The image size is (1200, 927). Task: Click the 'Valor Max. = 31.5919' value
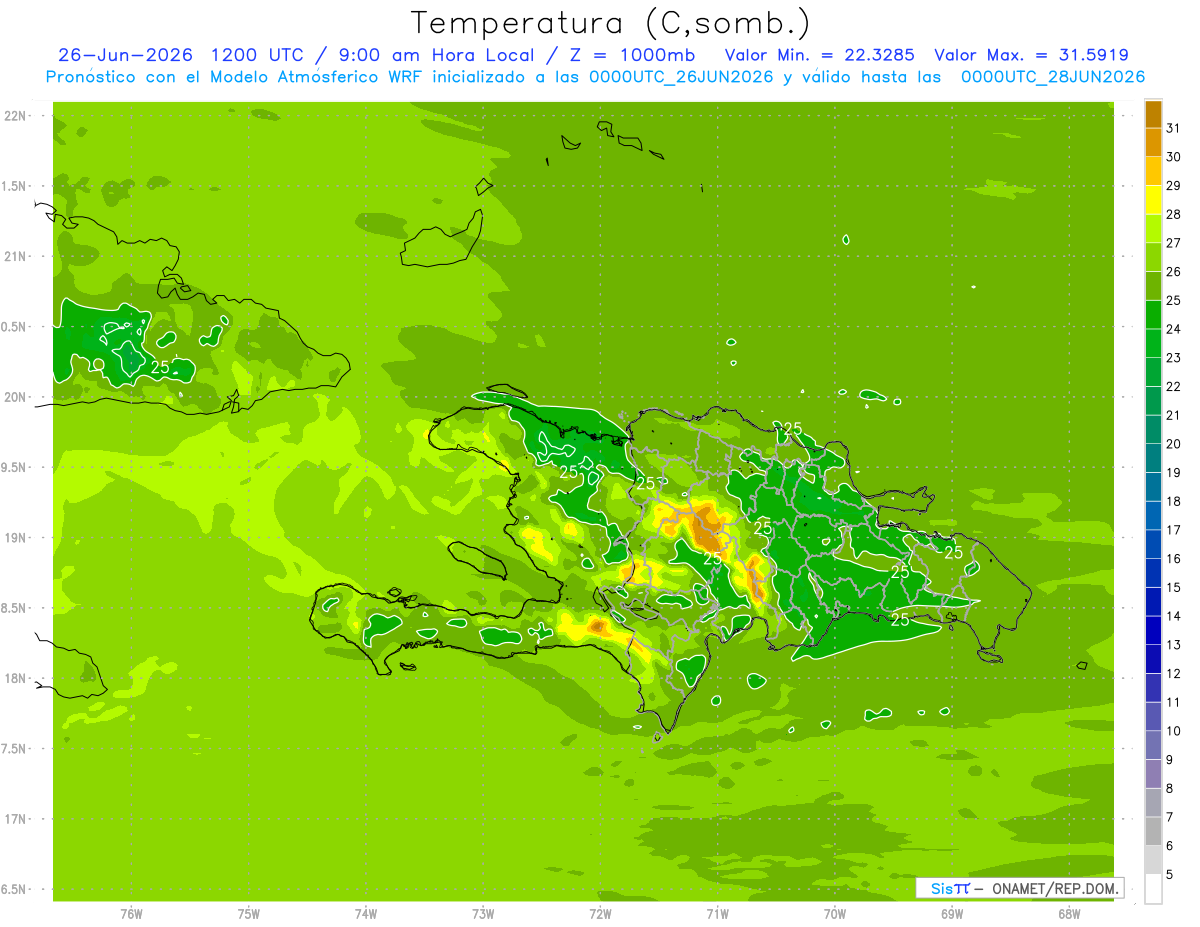point(1032,55)
